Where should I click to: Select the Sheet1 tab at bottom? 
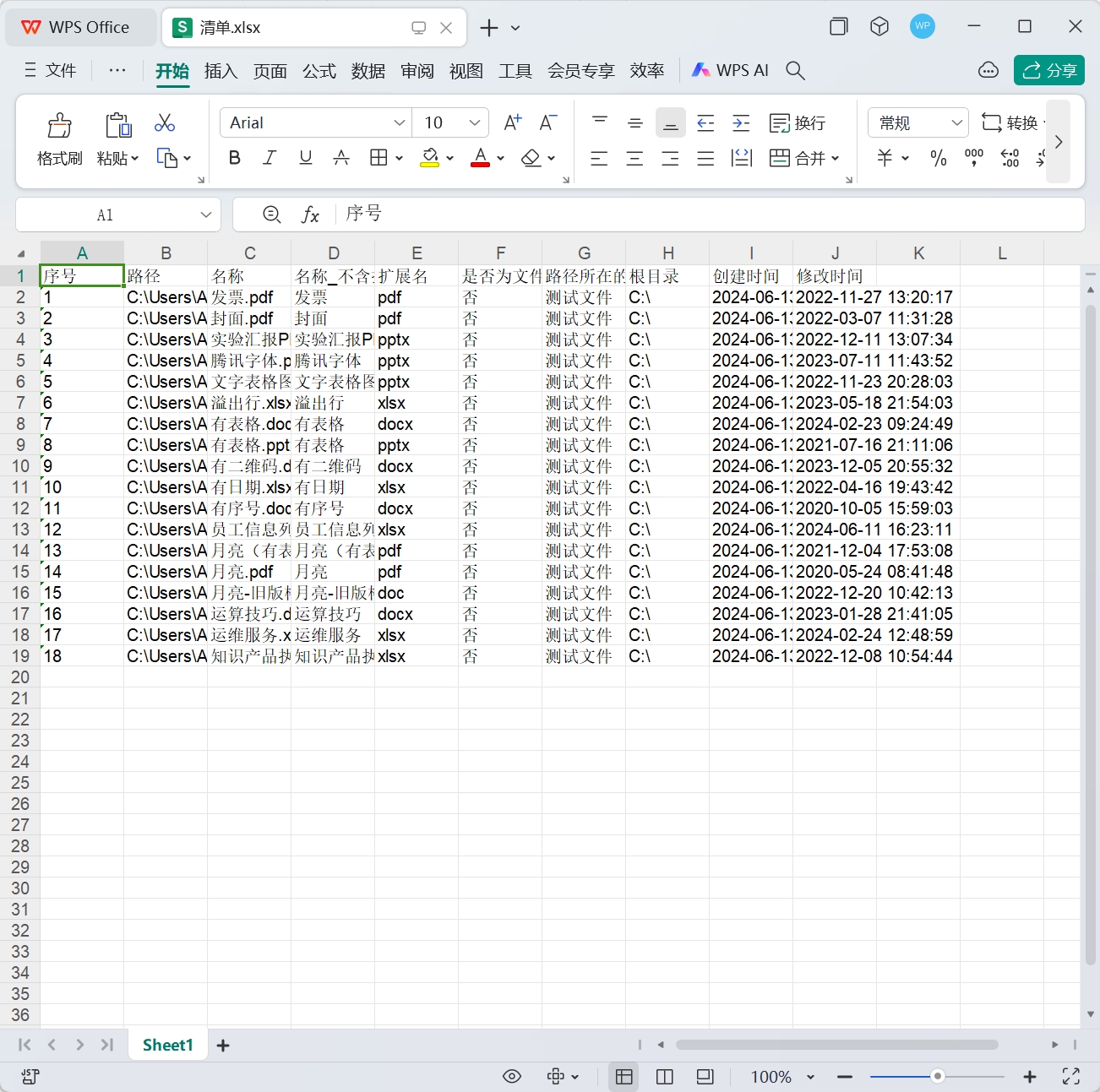tap(166, 1044)
